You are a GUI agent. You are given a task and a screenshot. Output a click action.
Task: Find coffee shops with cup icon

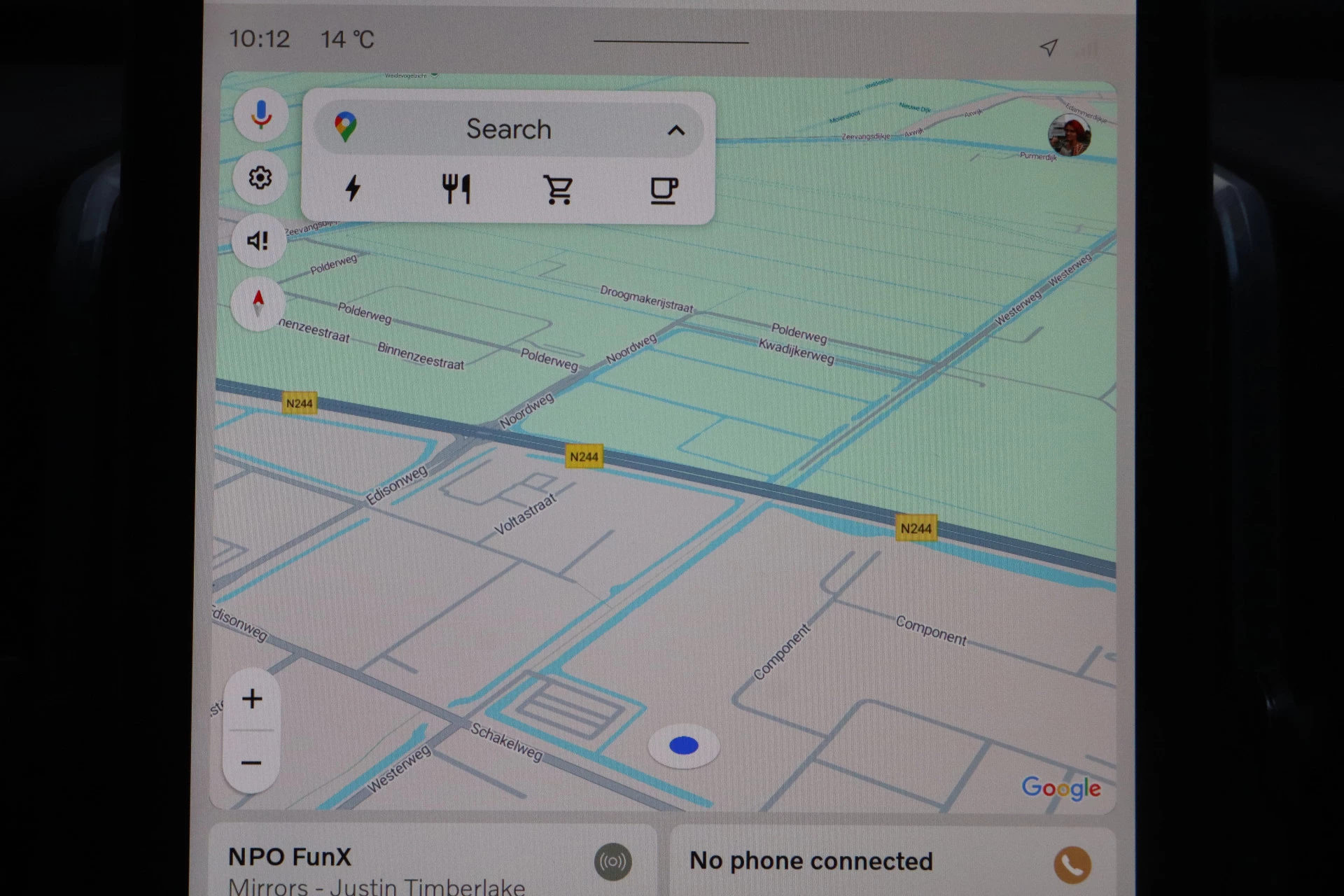663,190
